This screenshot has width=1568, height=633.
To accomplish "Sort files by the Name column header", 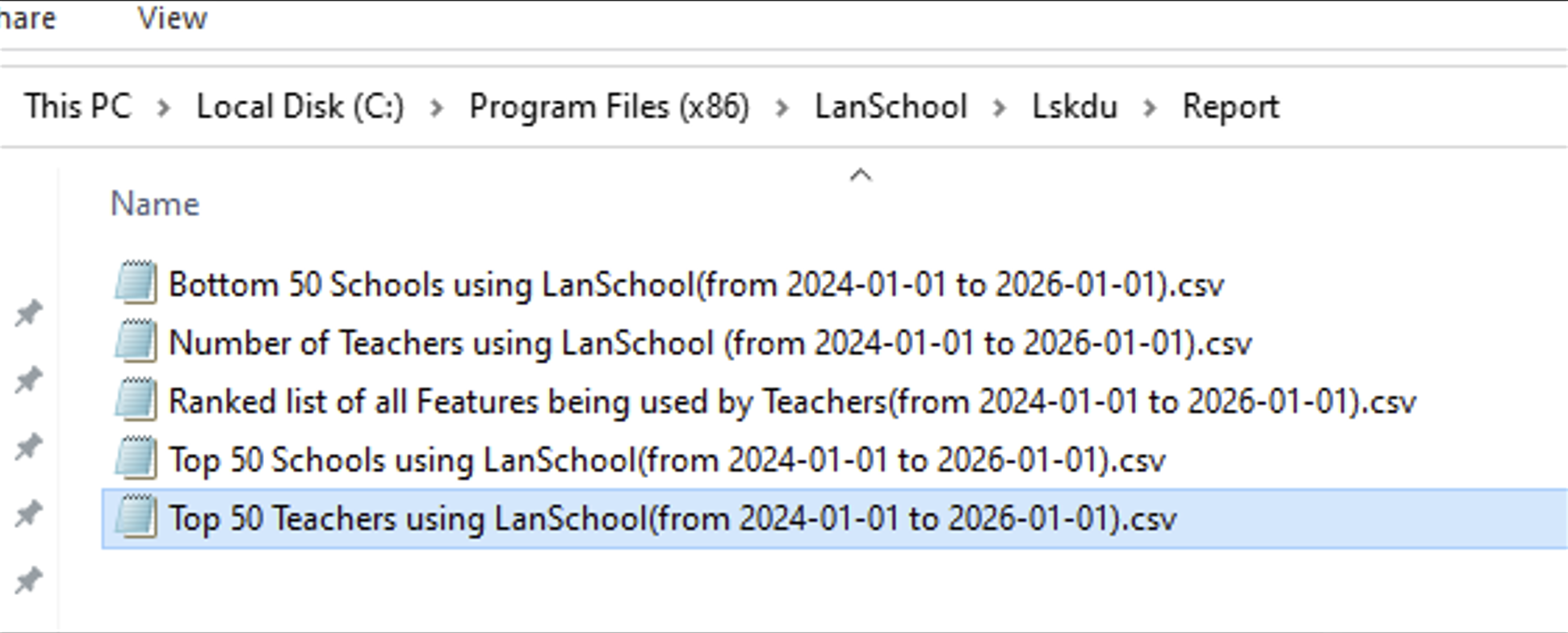I will point(155,204).
